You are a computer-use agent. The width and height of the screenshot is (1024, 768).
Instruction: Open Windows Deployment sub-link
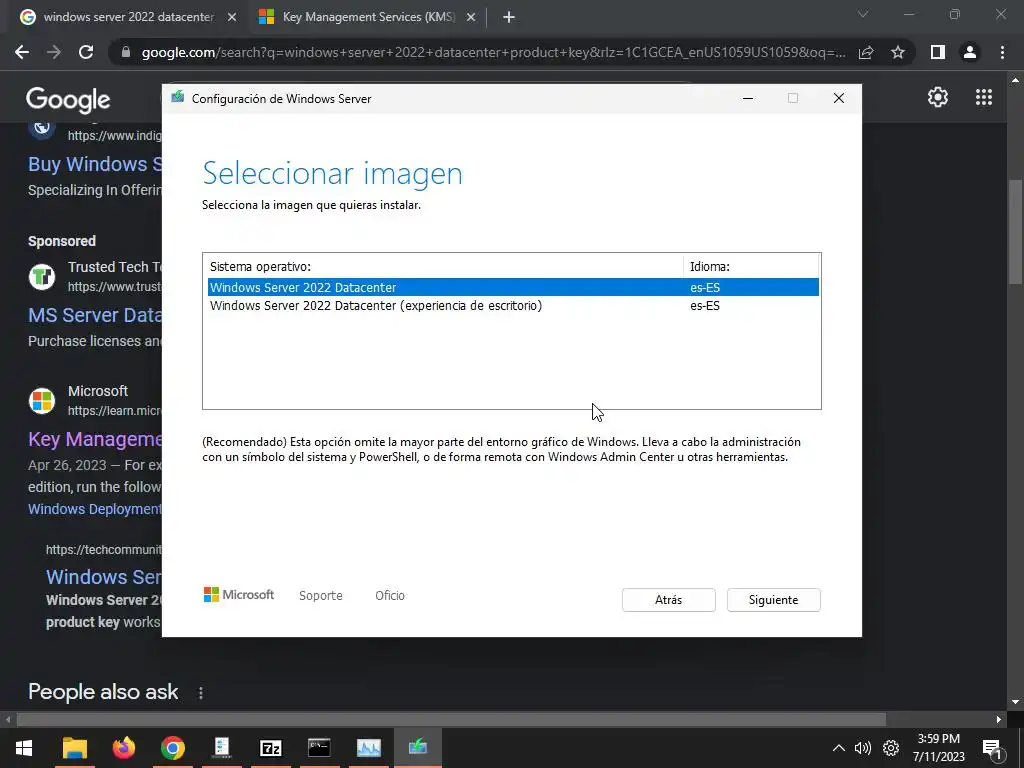coord(95,509)
